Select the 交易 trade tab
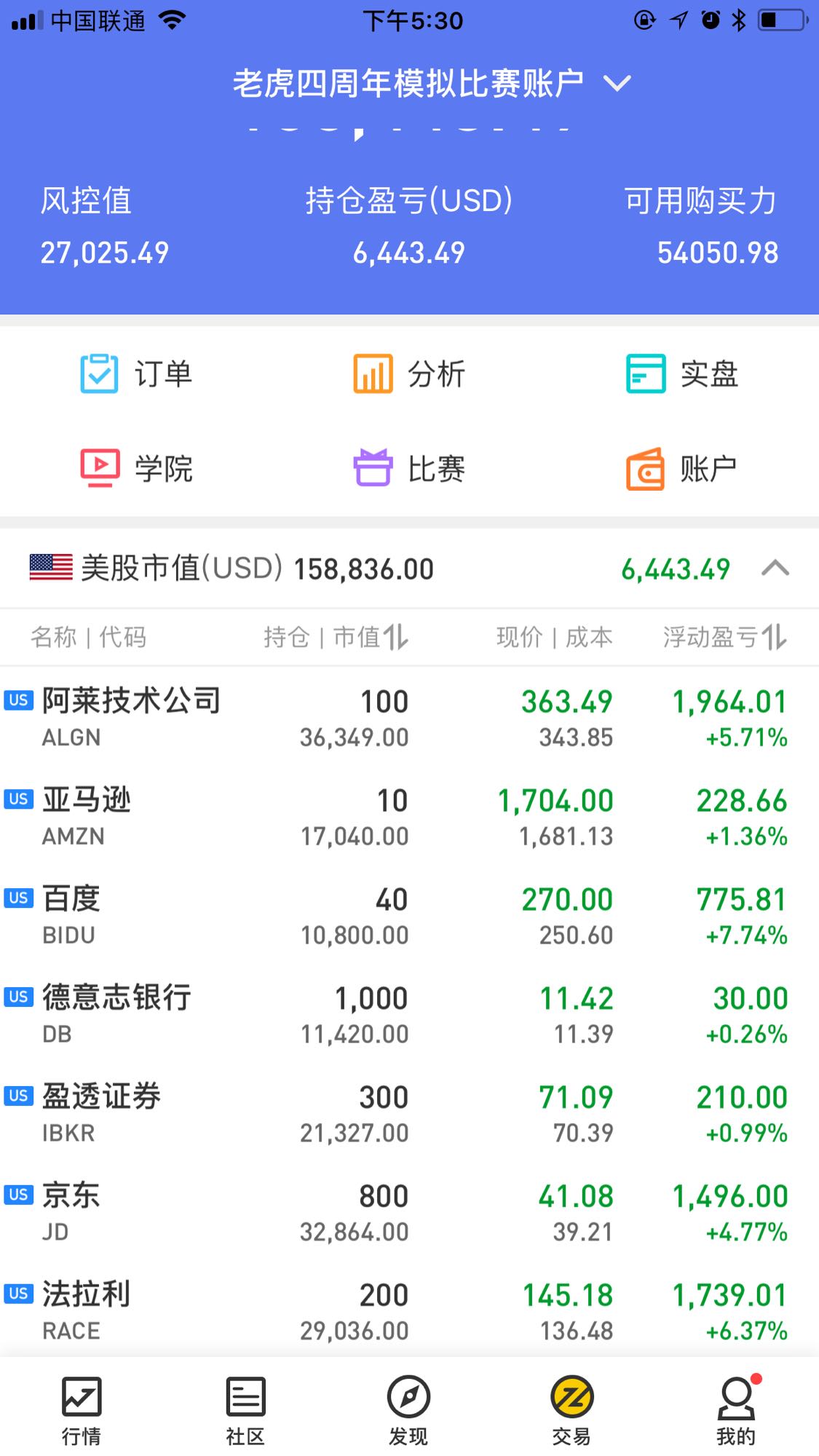The width and height of the screenshot is (819, 1456). pos(572,1411)
